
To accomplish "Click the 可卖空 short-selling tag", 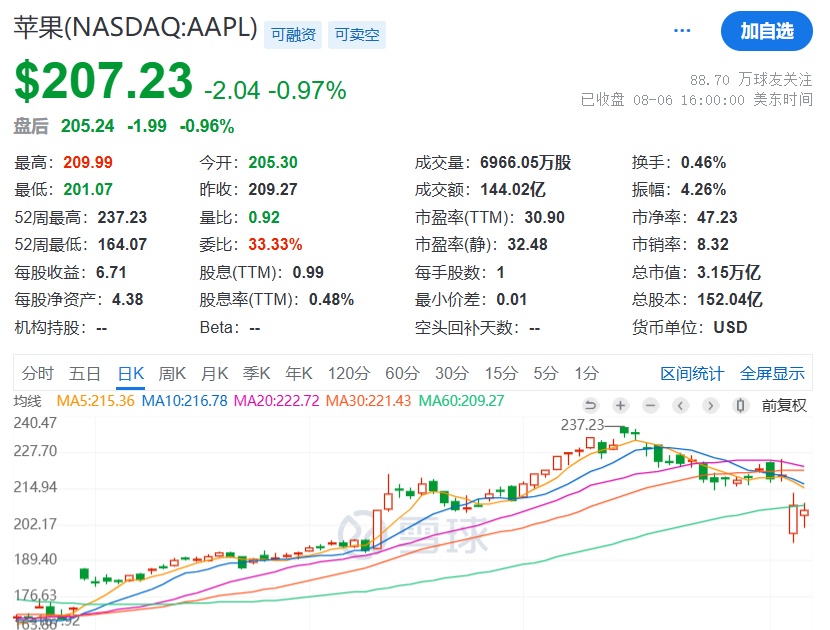I will pos(358,35).
